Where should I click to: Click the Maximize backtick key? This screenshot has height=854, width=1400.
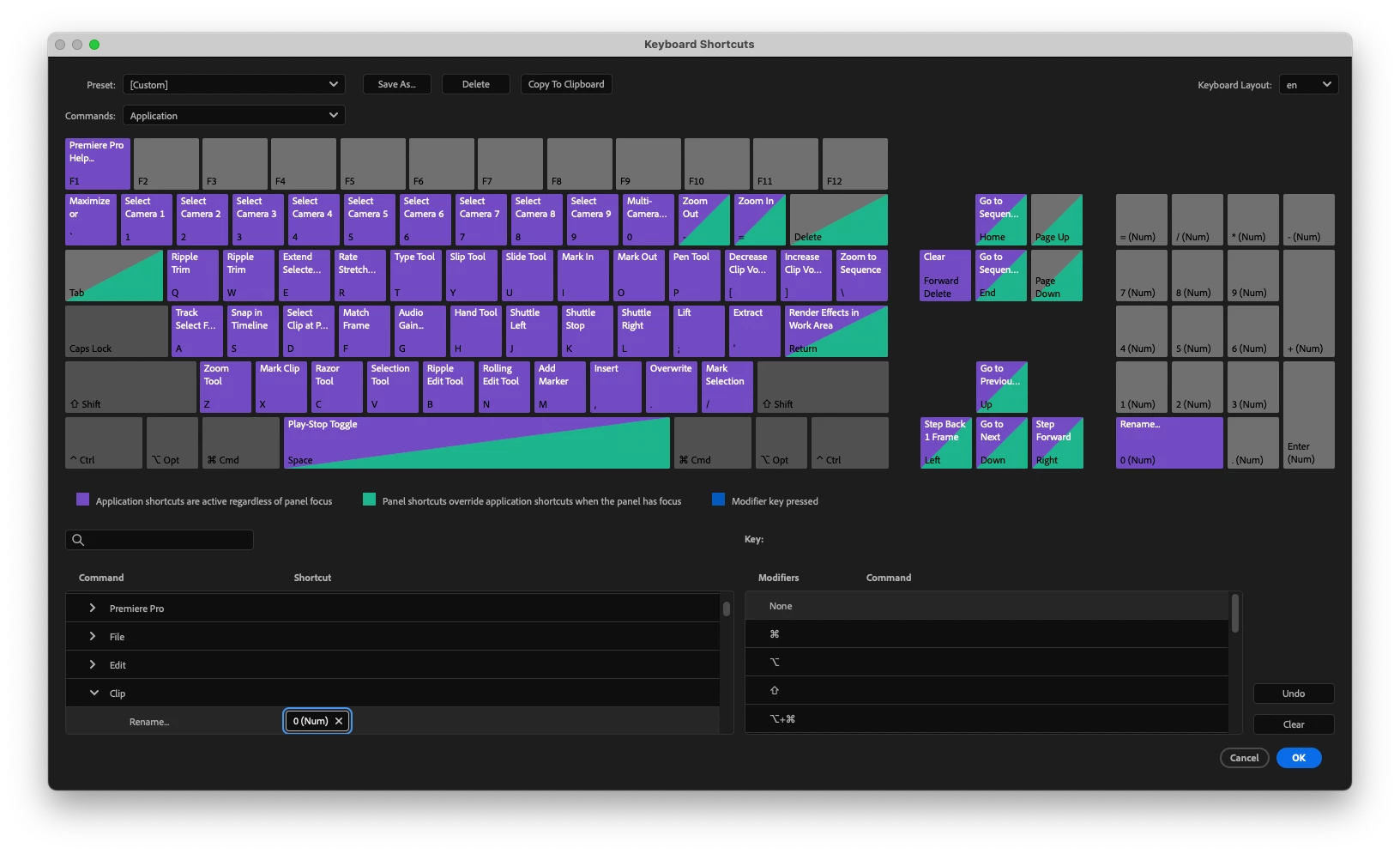tap(91, 220)
